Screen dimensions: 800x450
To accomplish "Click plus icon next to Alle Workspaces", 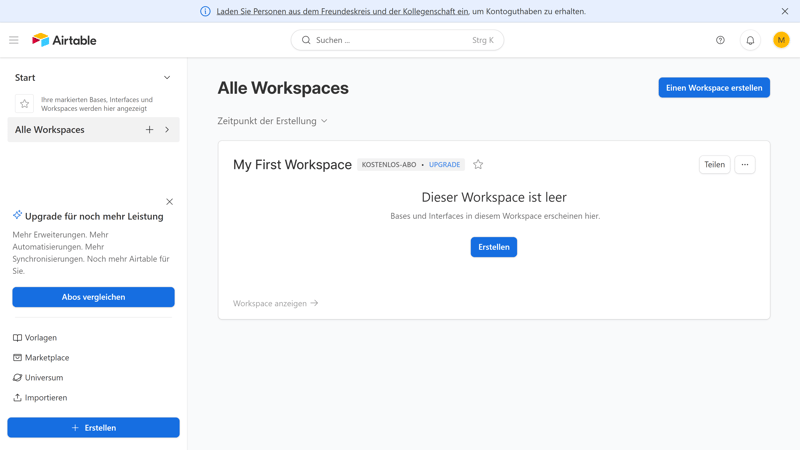I will [x=150, y=130].
